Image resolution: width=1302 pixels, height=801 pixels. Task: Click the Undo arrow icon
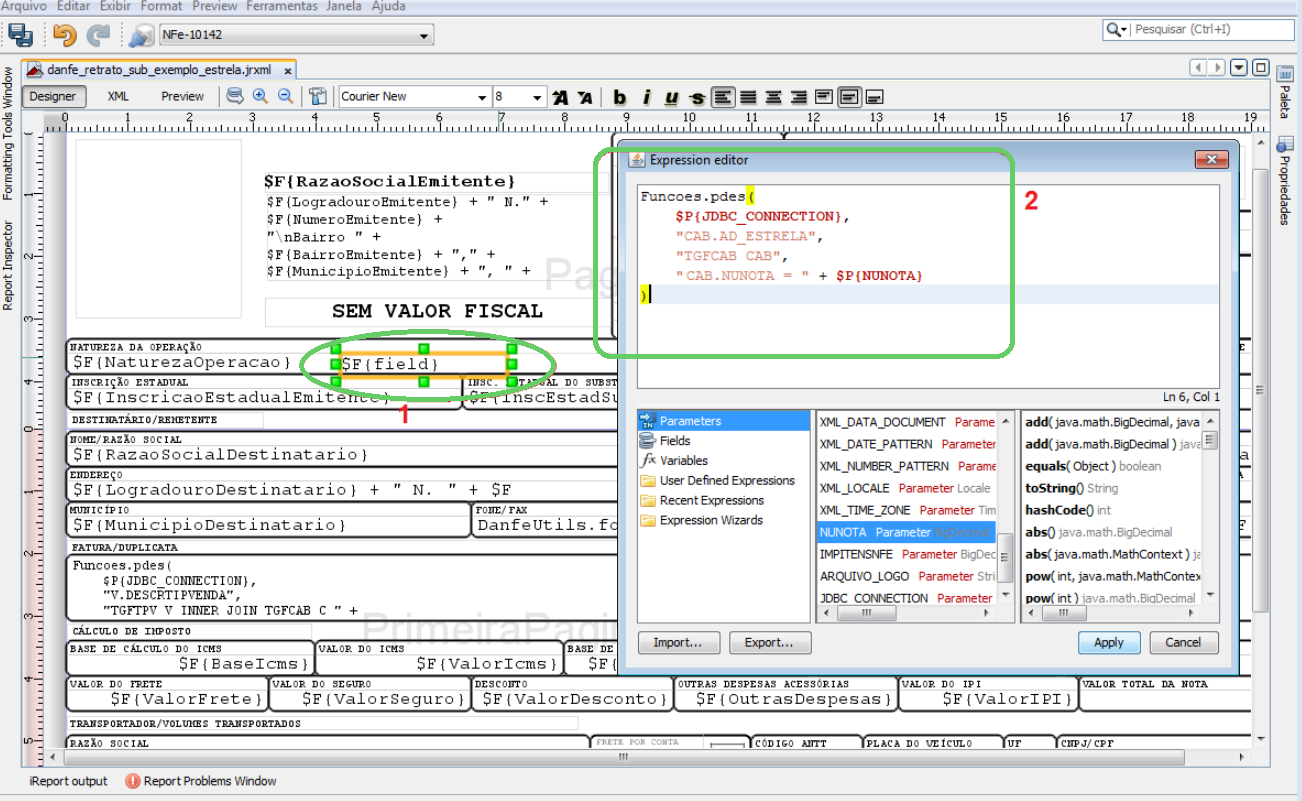(65, 35)
